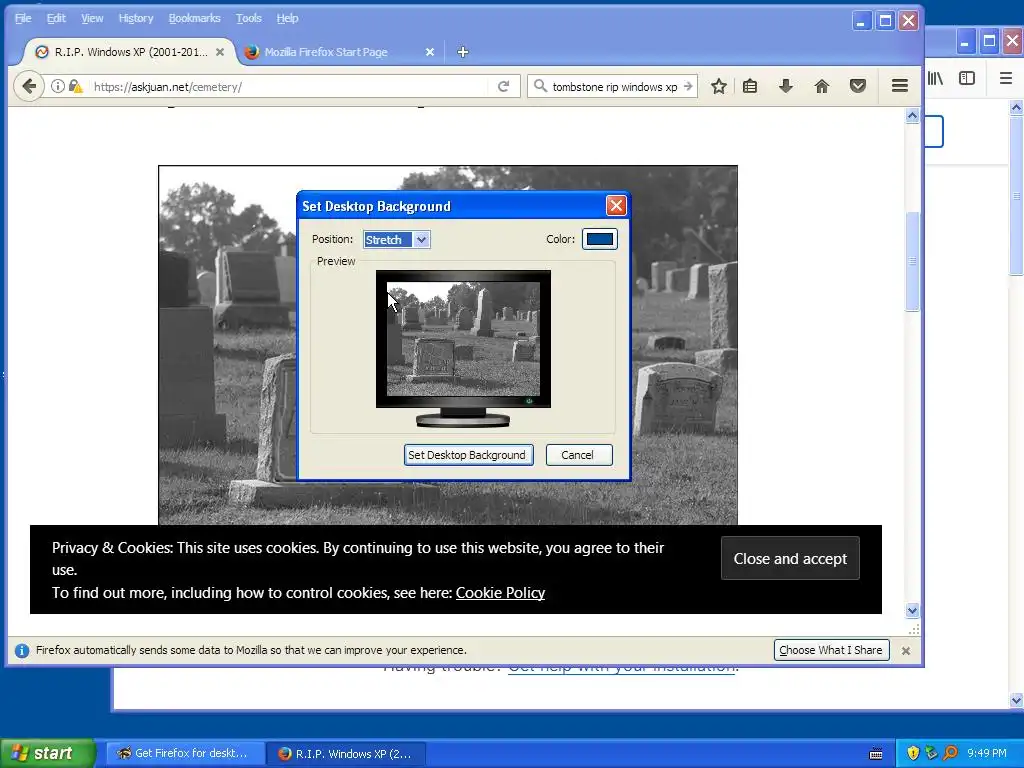Save page to Pocket icon
The width and height of the screenshot is (1024, 768).
click(857, 86)
